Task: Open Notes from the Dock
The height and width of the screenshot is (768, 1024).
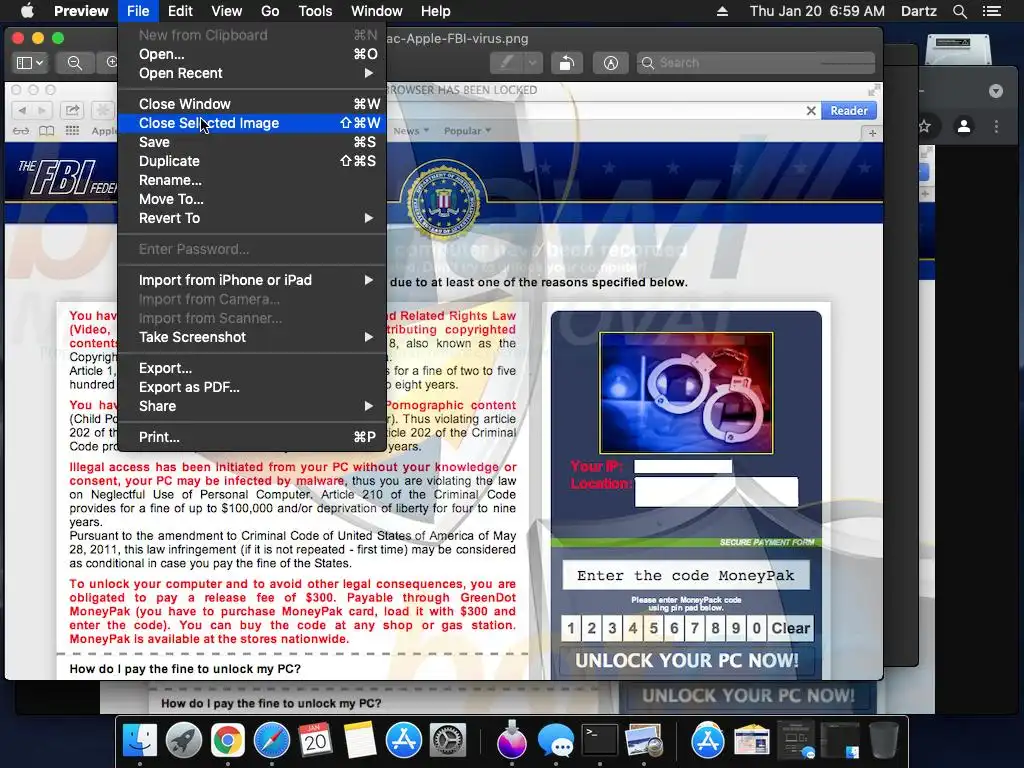Action: pos(360,741)
